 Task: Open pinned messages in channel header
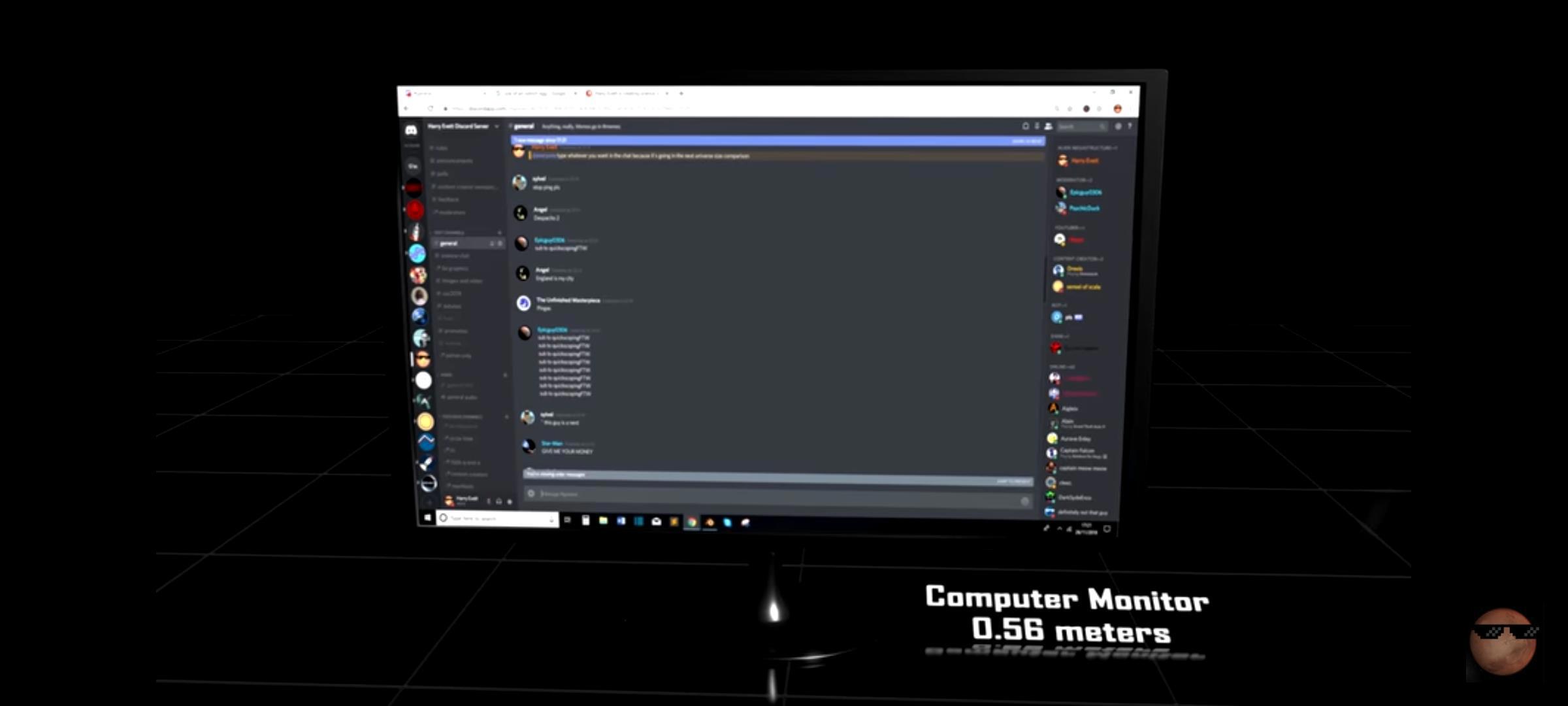tap(1037, 126)
